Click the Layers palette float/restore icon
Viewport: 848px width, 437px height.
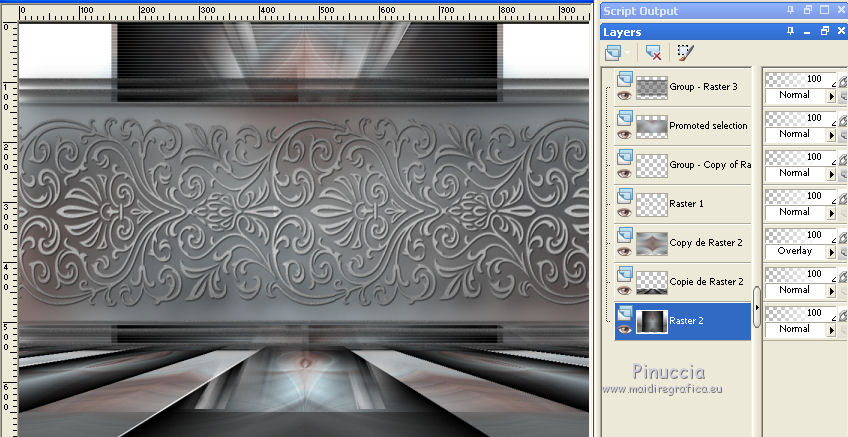(825, 31)
